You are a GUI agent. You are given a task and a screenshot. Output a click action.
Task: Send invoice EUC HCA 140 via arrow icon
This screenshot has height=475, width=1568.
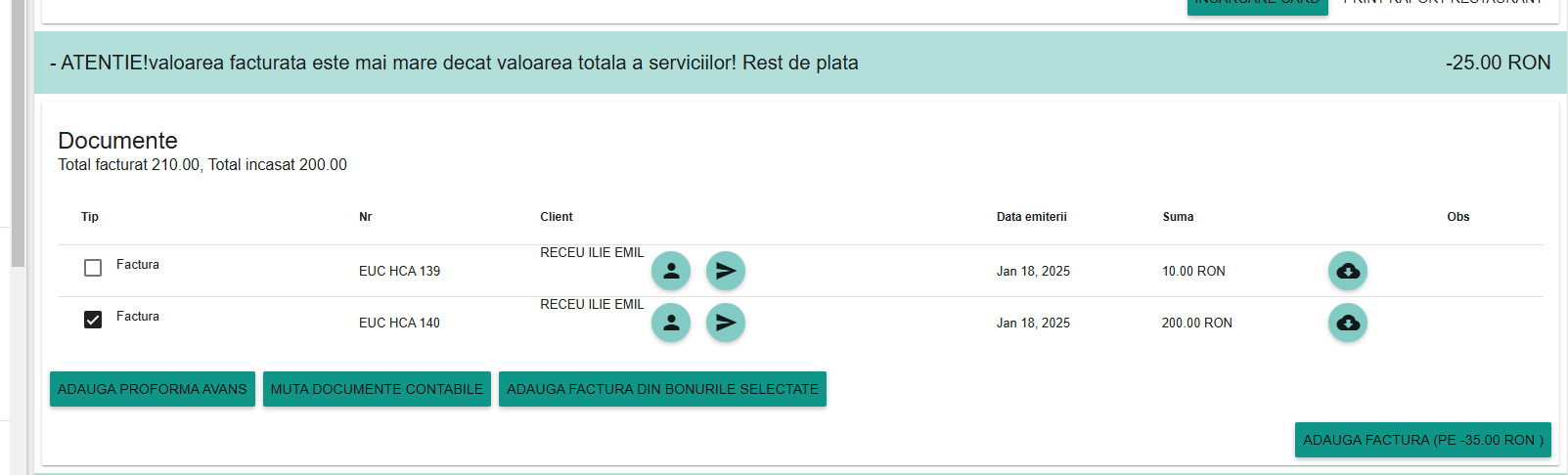tap(726, 323)
